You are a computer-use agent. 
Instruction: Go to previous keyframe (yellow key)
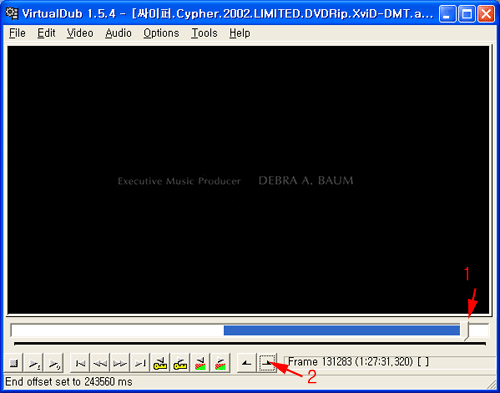160,363
